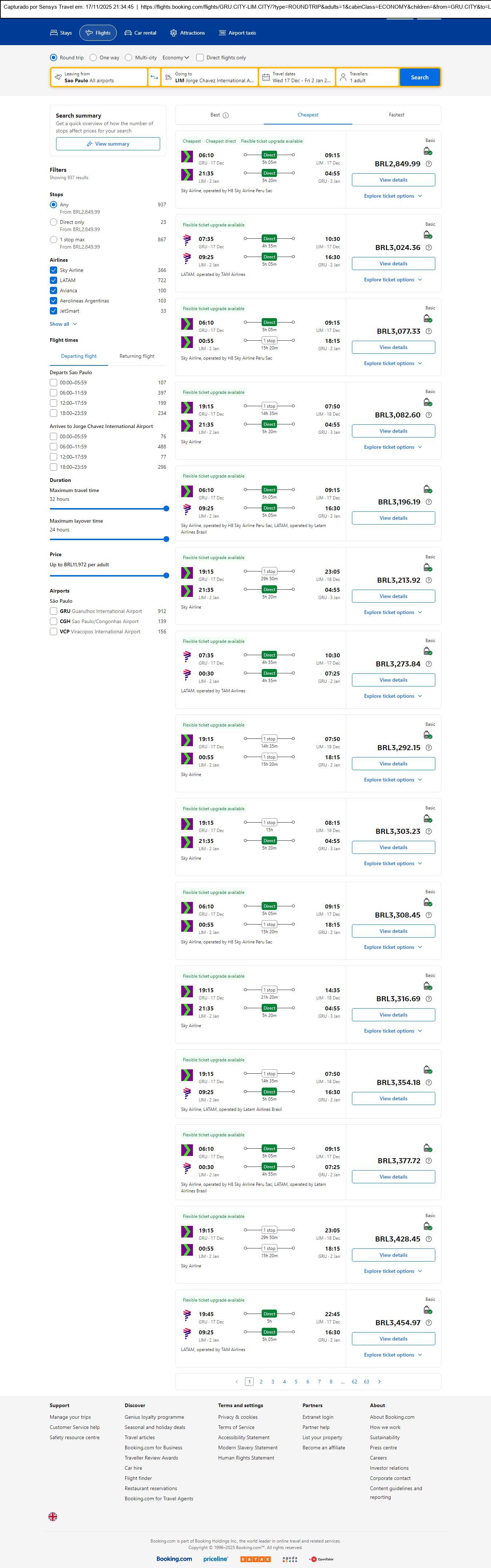Viewport: 491px width, 1568px height.
Task: Switch to the Fastest sorting tab
Action: (396, 115)
